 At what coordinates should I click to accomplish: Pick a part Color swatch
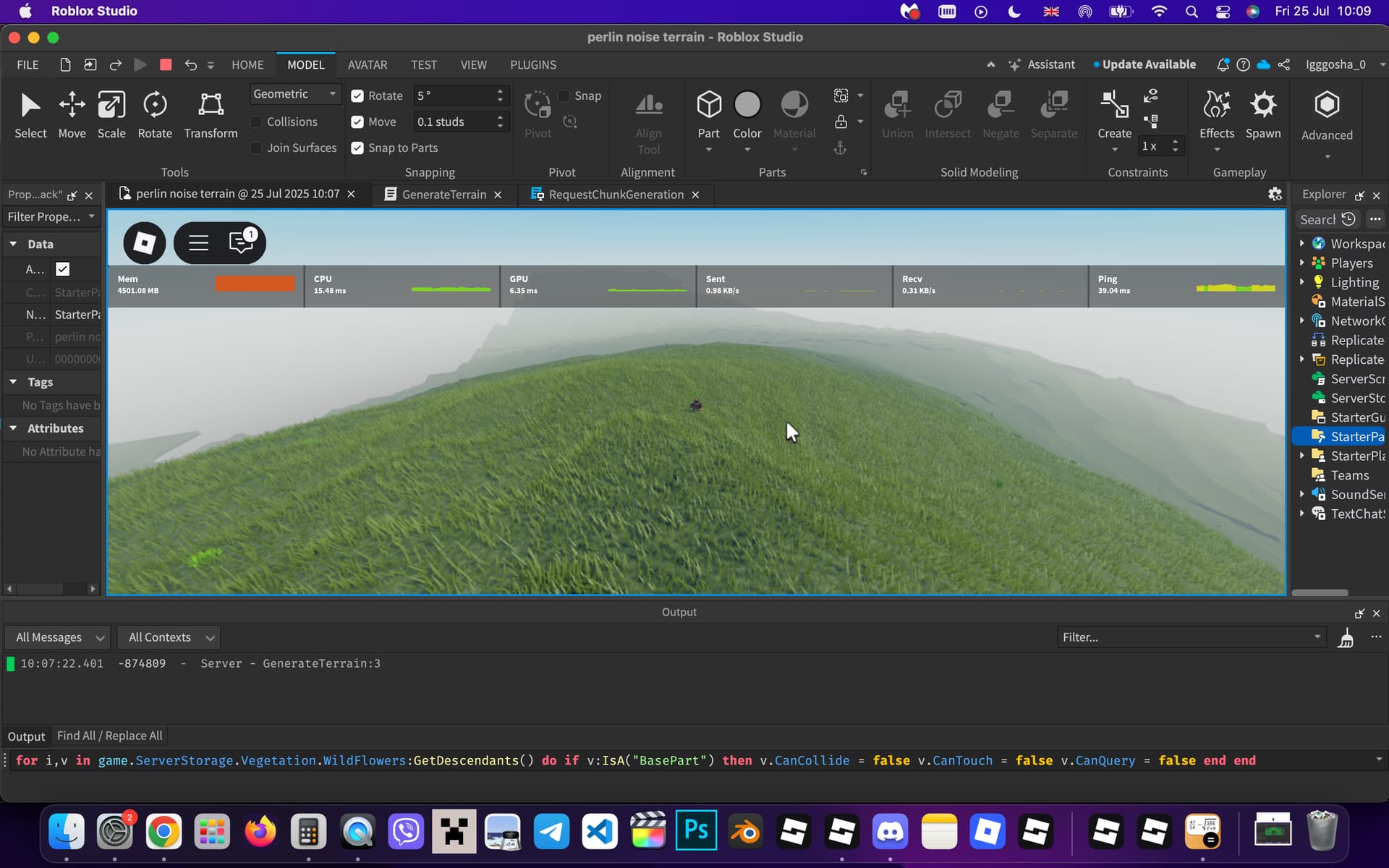747,106
